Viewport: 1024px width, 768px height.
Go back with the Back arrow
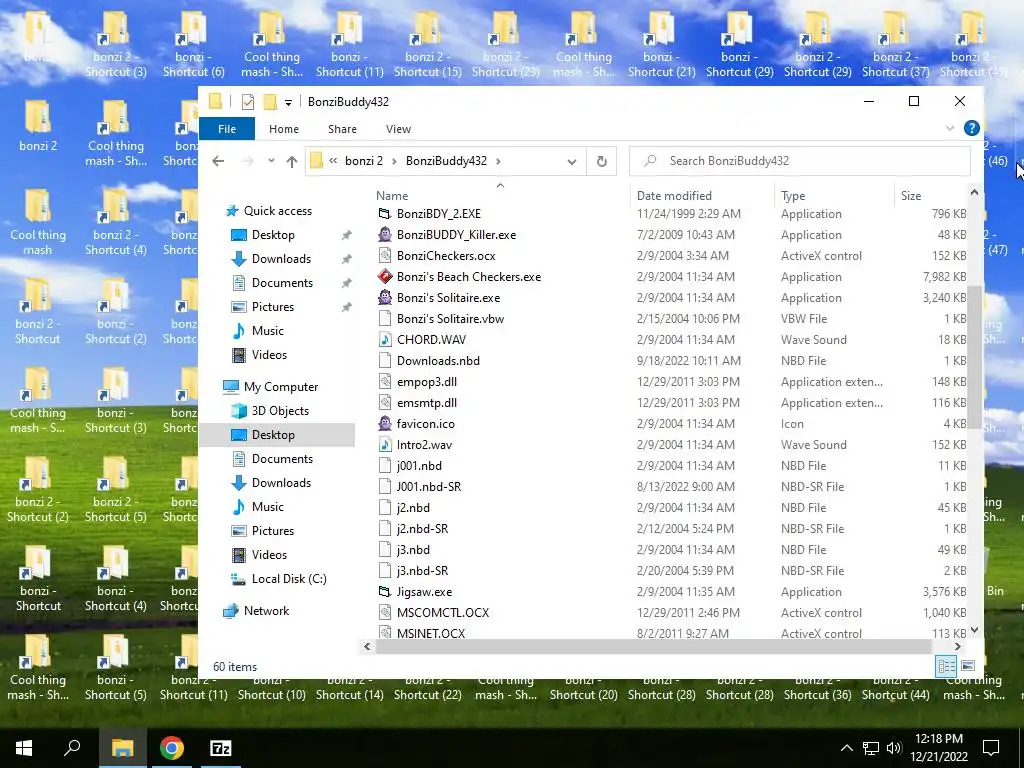(x=218, y=161)
